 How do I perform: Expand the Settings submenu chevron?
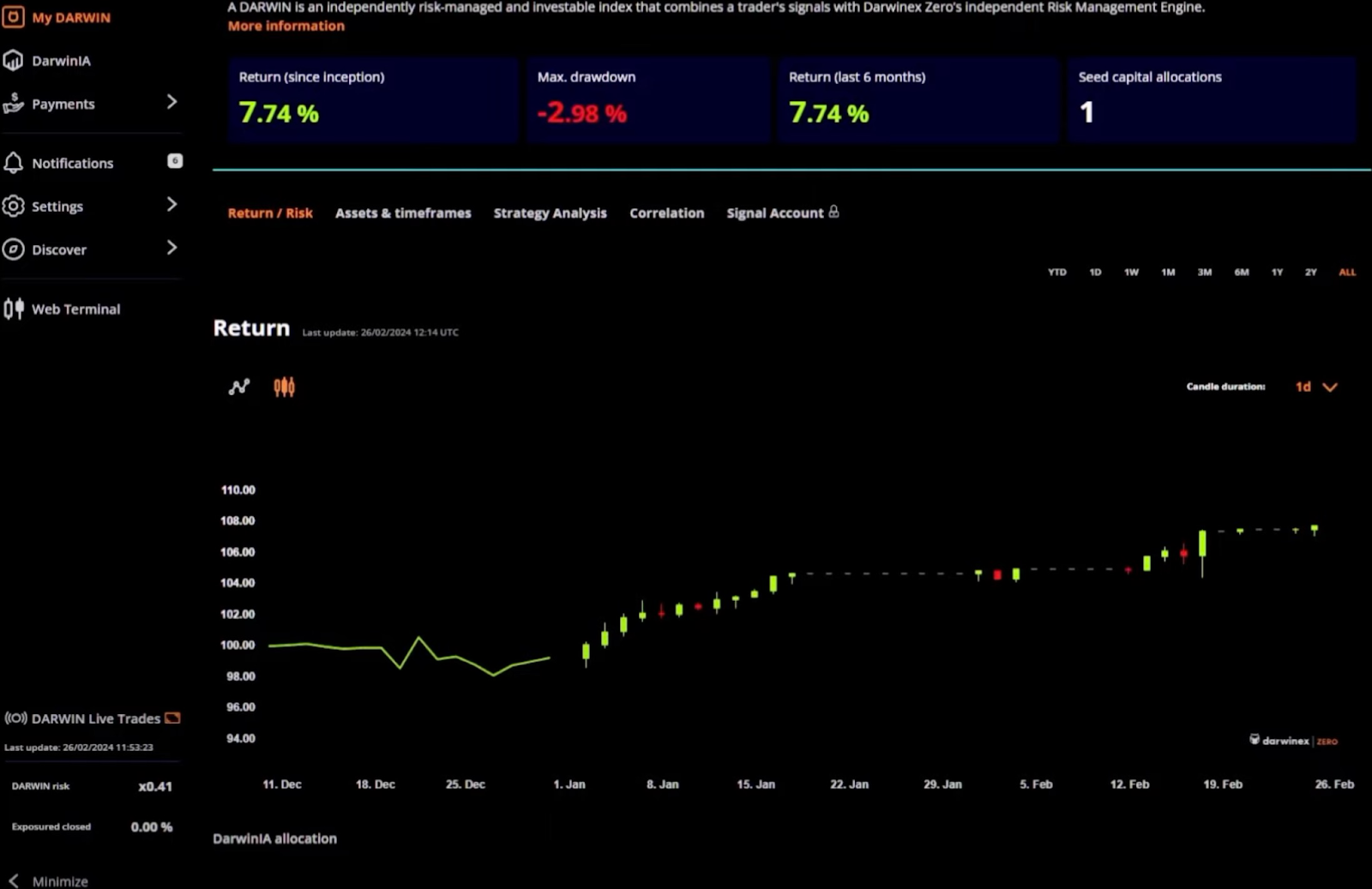171,204
